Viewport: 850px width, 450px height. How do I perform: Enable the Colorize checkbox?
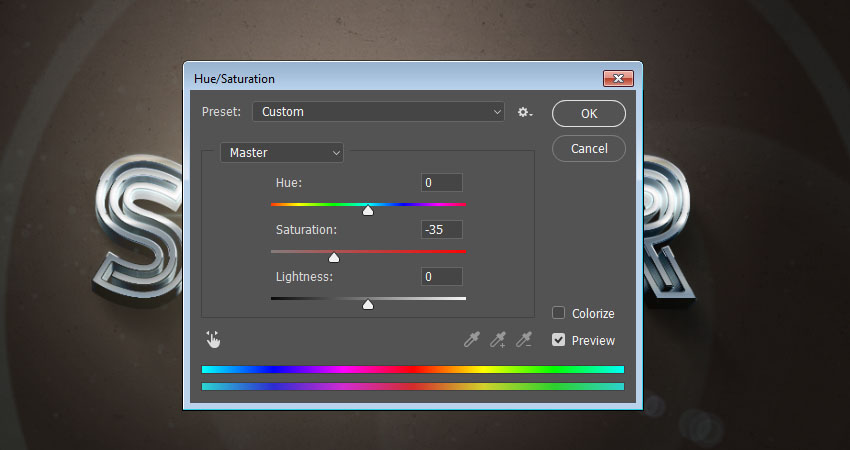pos(558,313)
